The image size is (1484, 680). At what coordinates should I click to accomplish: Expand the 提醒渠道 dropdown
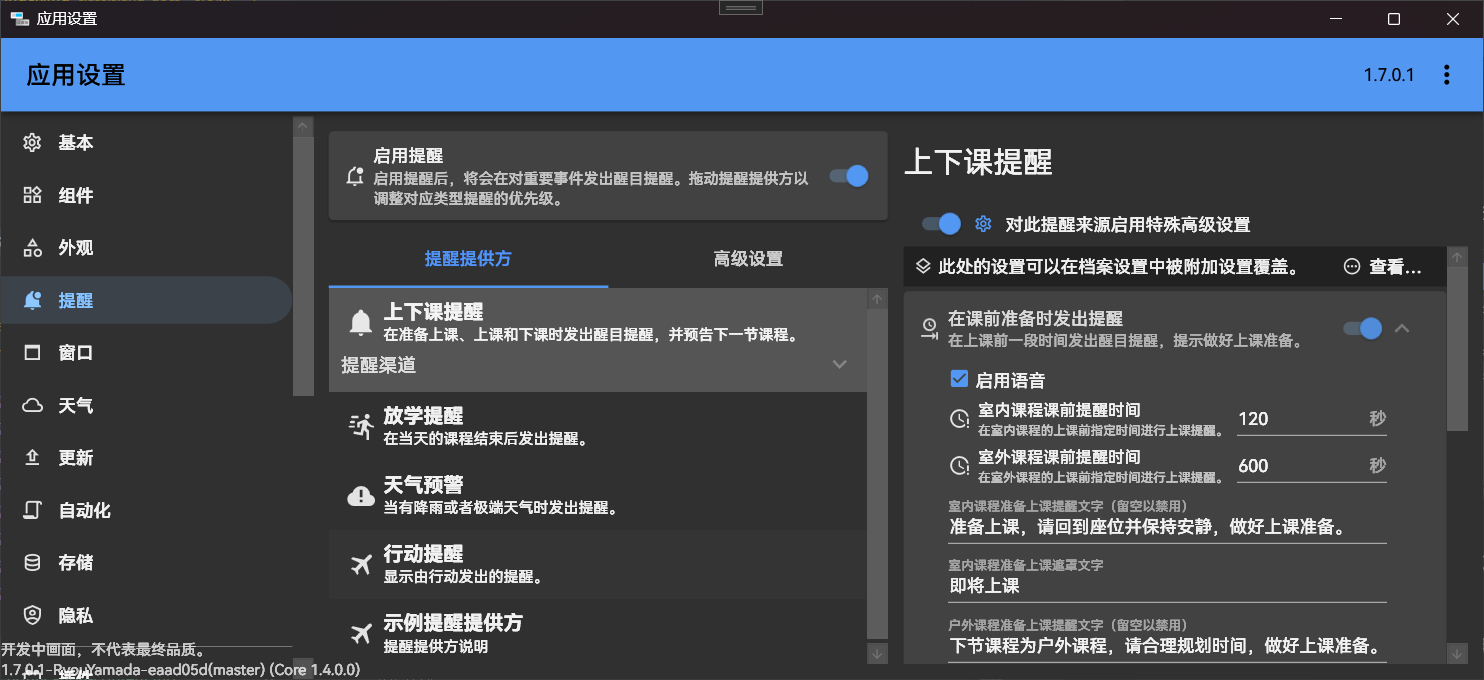[838, 364]
